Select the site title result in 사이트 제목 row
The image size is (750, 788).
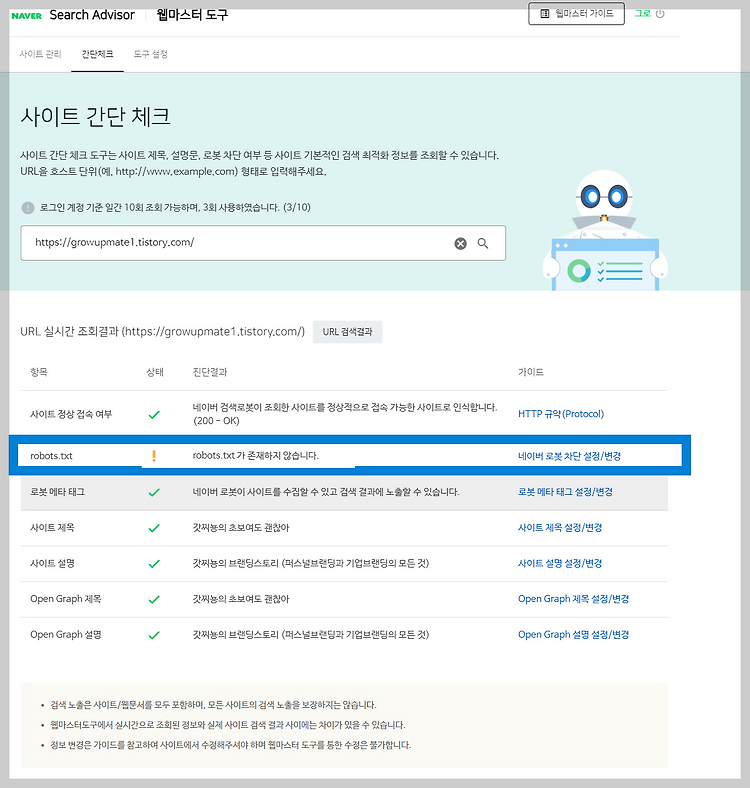pyautogui.click(x=241, y=527)
